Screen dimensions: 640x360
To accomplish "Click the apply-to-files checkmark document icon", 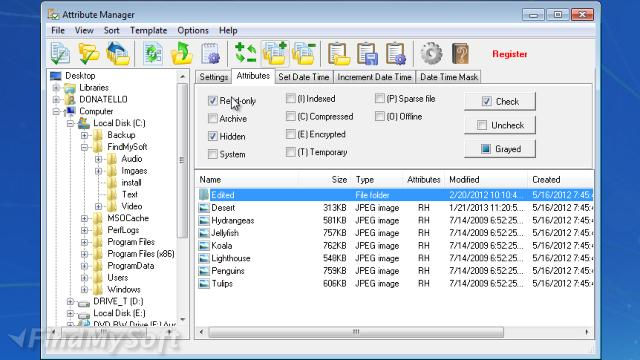I will pos(60,53).
